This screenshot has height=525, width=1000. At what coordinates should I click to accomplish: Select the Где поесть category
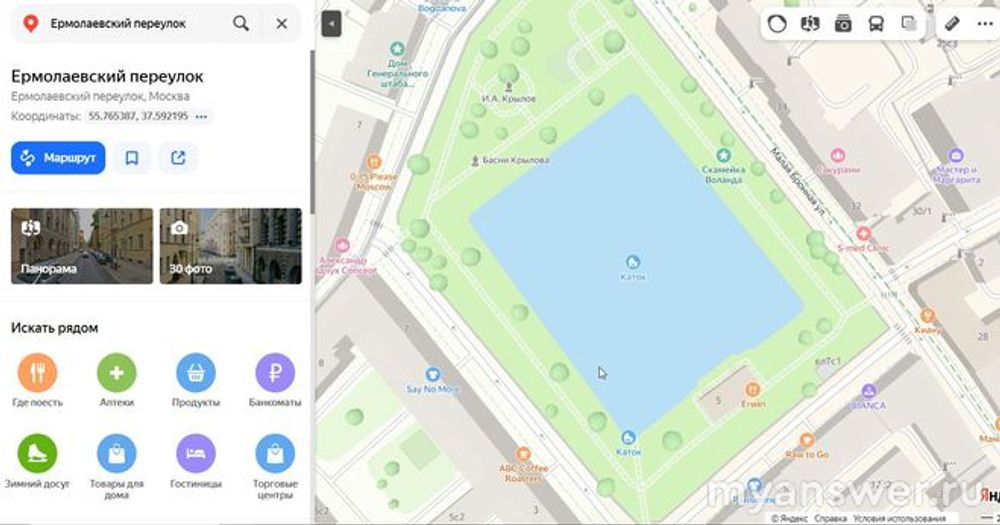click(37, 374)
